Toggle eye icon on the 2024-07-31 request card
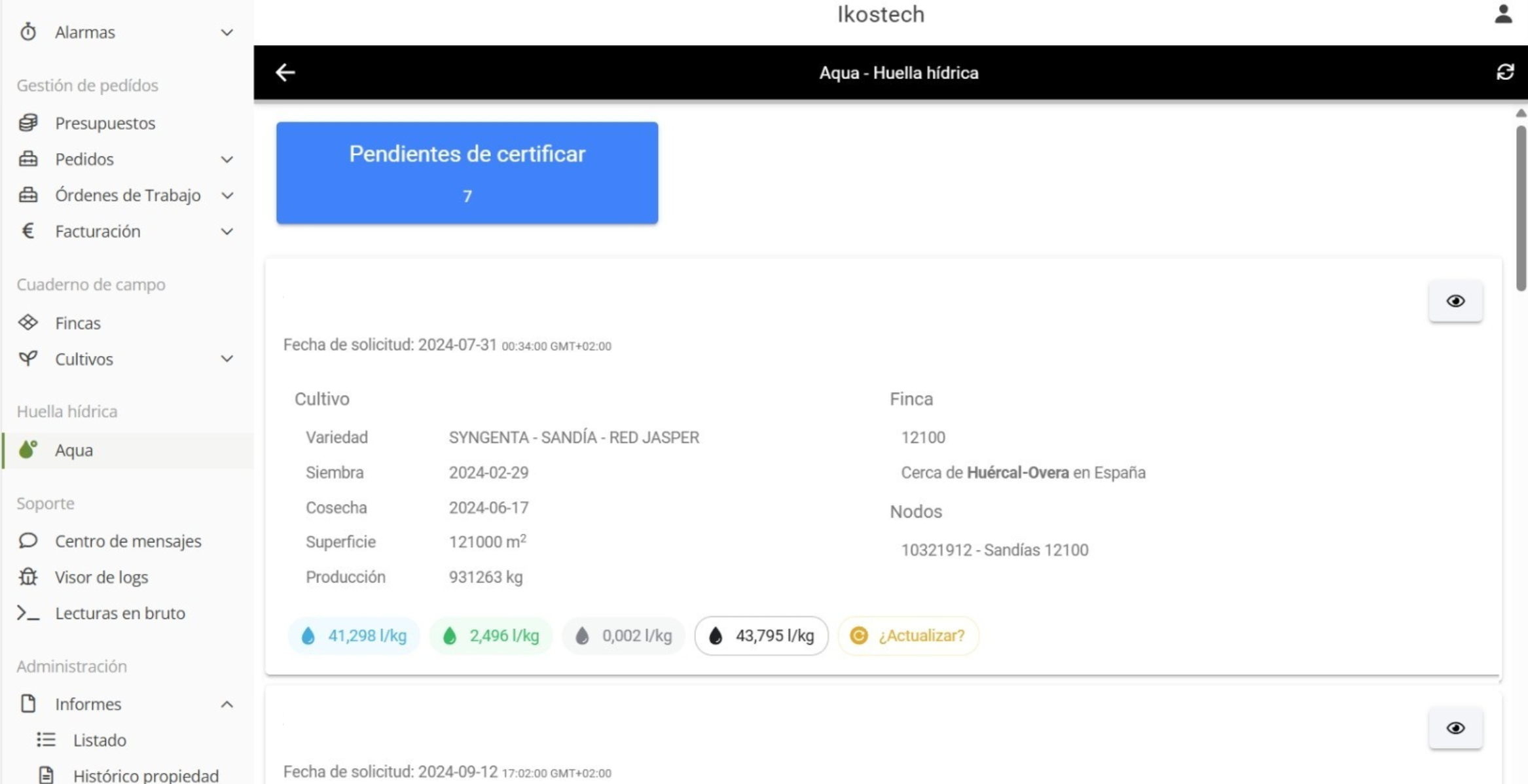Viewport: 1528px width, 784px height. click(x=1455, y=301)
